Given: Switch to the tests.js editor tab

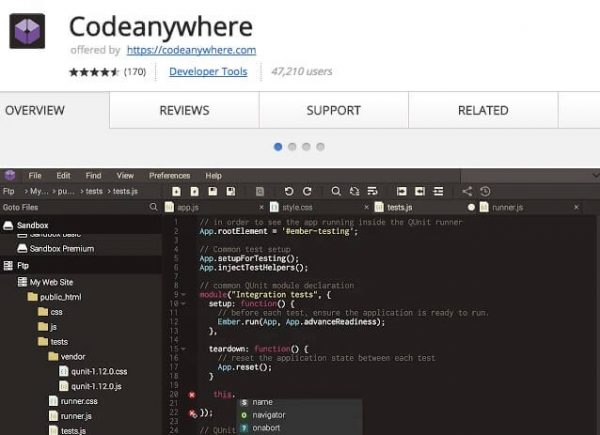Looking at the screenshot, I should [x=399, y=207].
